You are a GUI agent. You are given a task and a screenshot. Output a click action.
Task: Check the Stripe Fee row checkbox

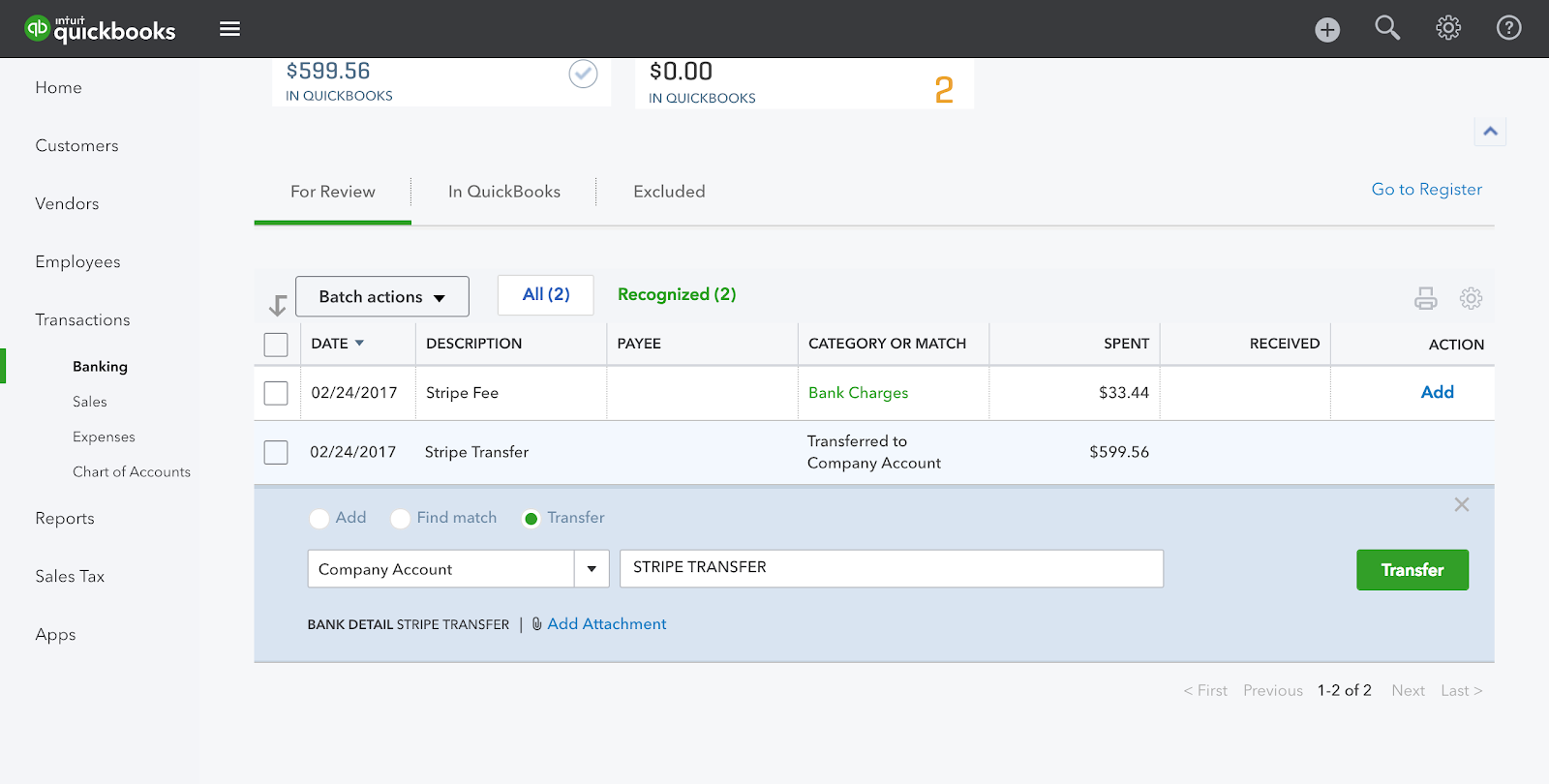276,393
